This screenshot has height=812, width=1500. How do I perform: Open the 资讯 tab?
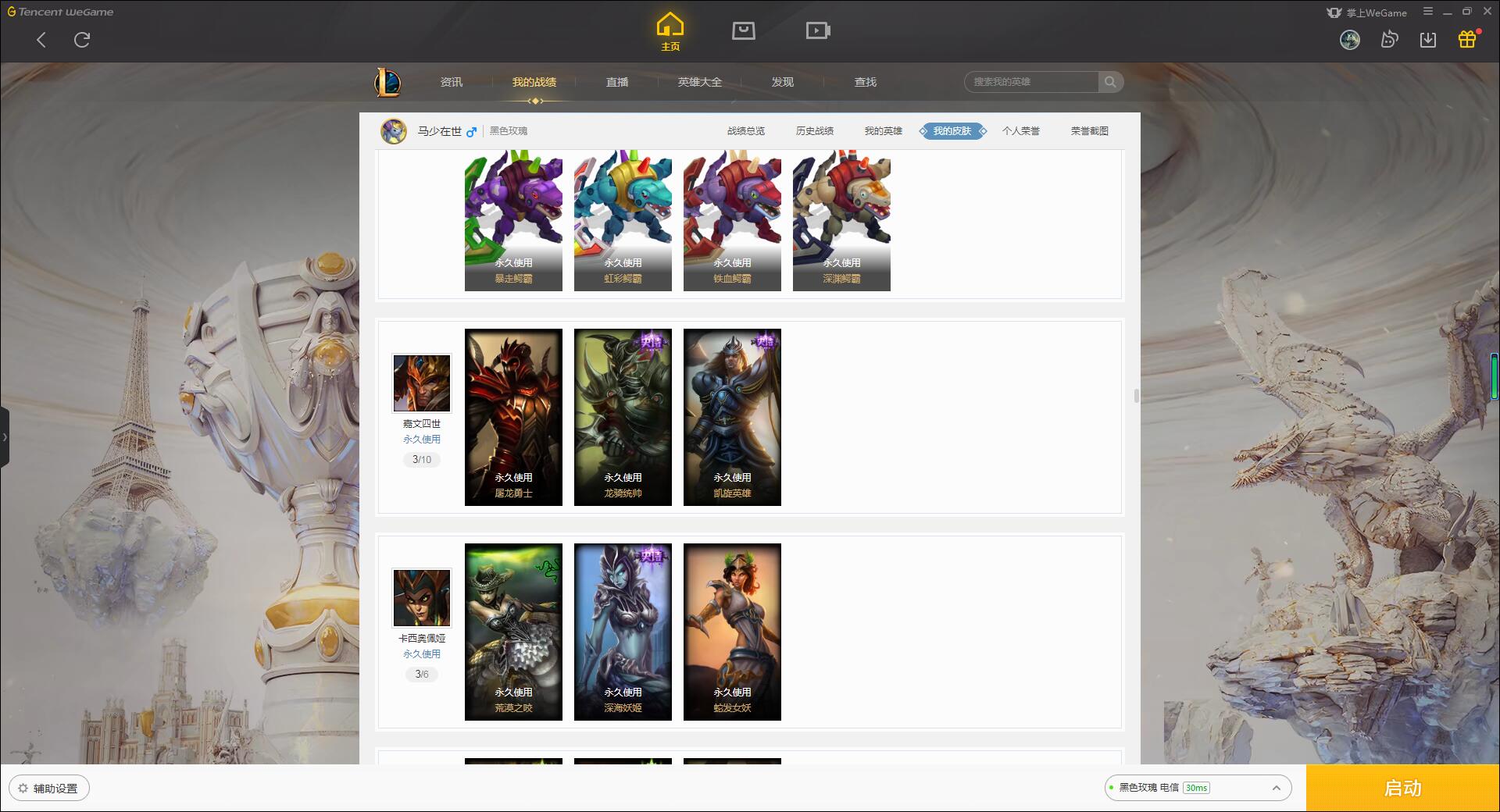coord(452,82)
